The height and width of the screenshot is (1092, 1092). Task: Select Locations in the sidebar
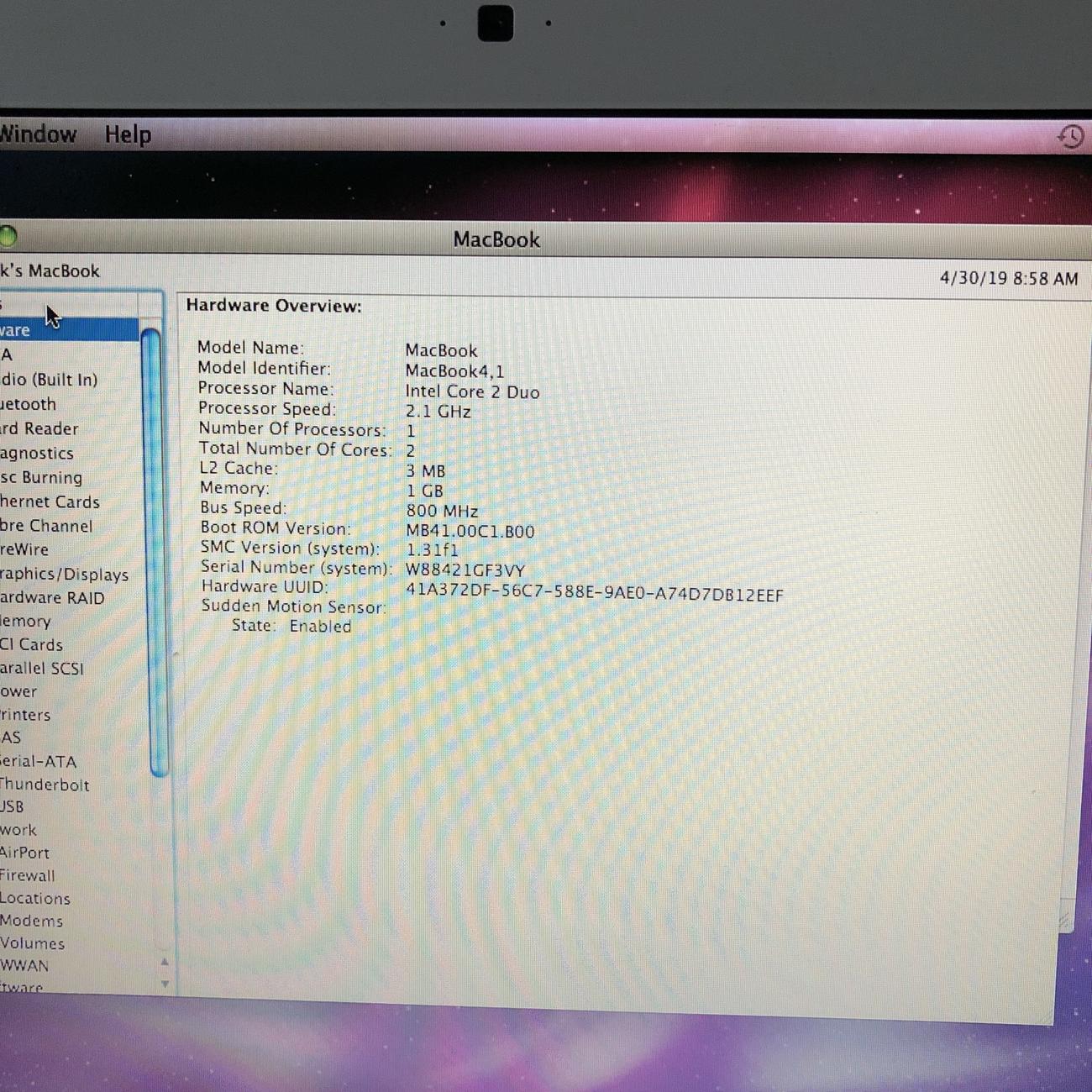coord(34,898)
